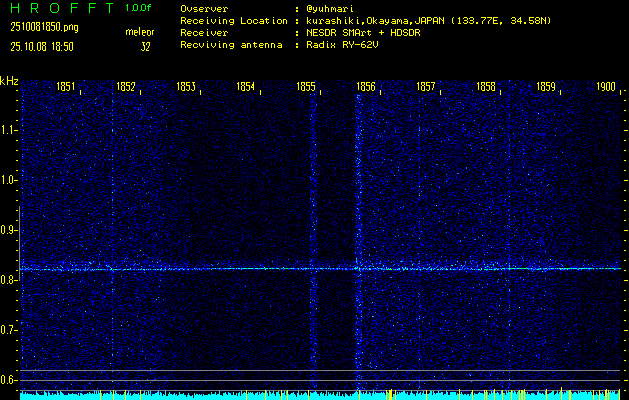Click the 1900 time marker
Image resolution: width=629 pixels, height=400 pixels.
606,87
